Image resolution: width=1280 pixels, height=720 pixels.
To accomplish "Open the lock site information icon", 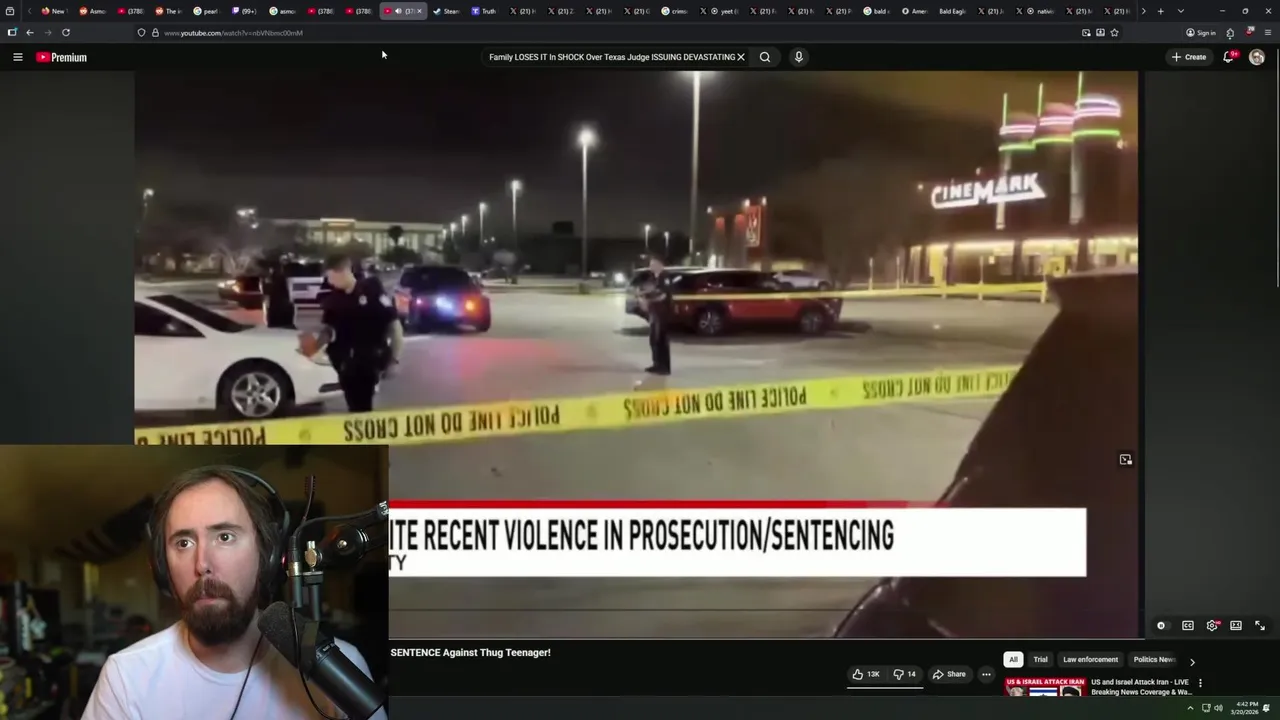I will coord(154,32).
